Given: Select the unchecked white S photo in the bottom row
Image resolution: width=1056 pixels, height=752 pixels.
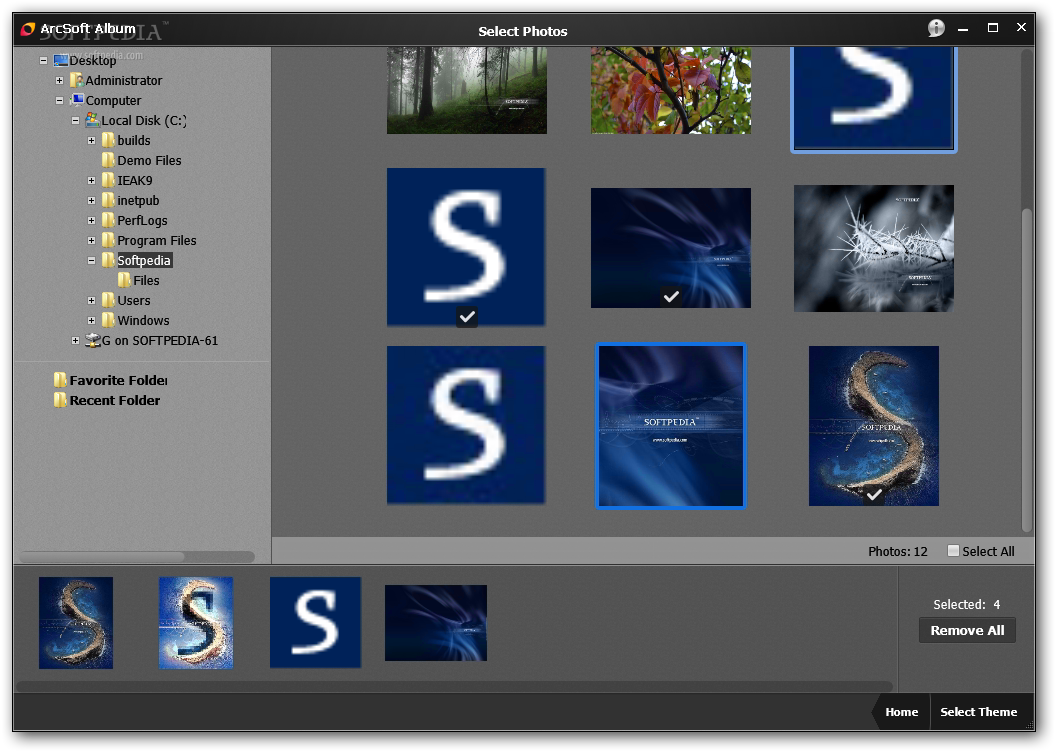Looking at the screenshot, I should [466, 425].
